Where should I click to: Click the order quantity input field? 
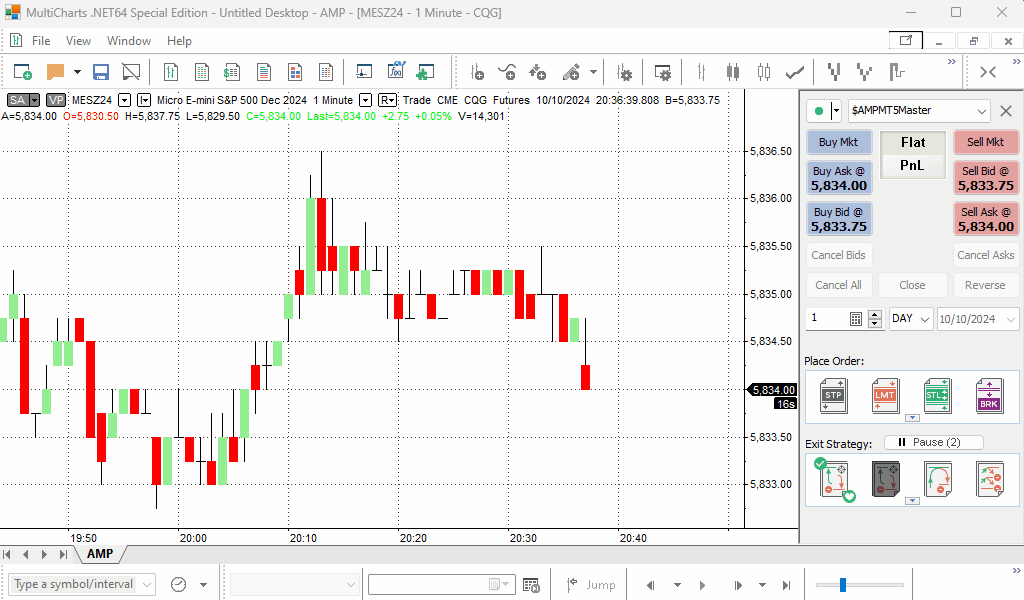tap(827, 319)
